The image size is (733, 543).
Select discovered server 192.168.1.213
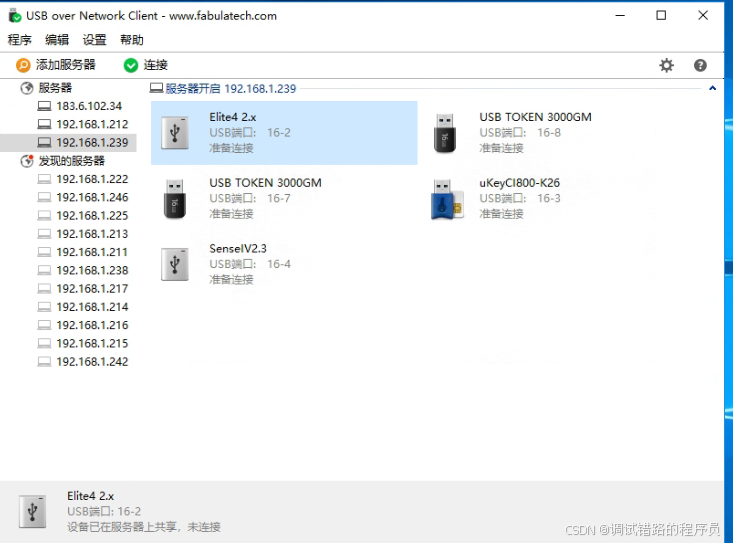tap(92, 234)
